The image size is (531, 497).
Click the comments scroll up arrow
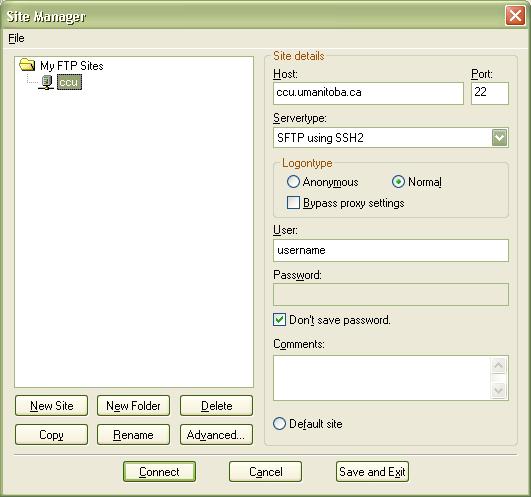point(498,365)
